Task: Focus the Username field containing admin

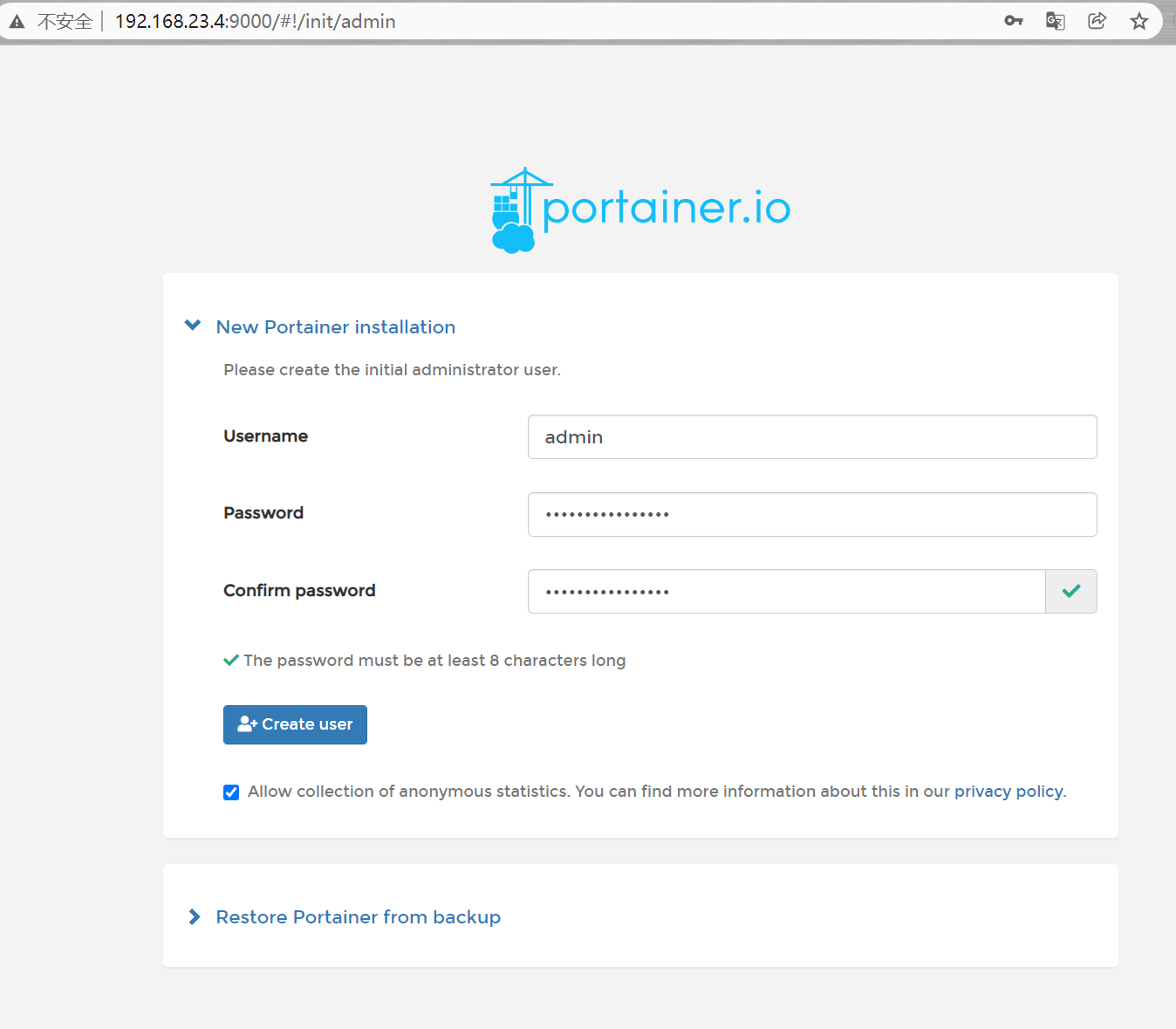Action: click(x=812, y=436)
